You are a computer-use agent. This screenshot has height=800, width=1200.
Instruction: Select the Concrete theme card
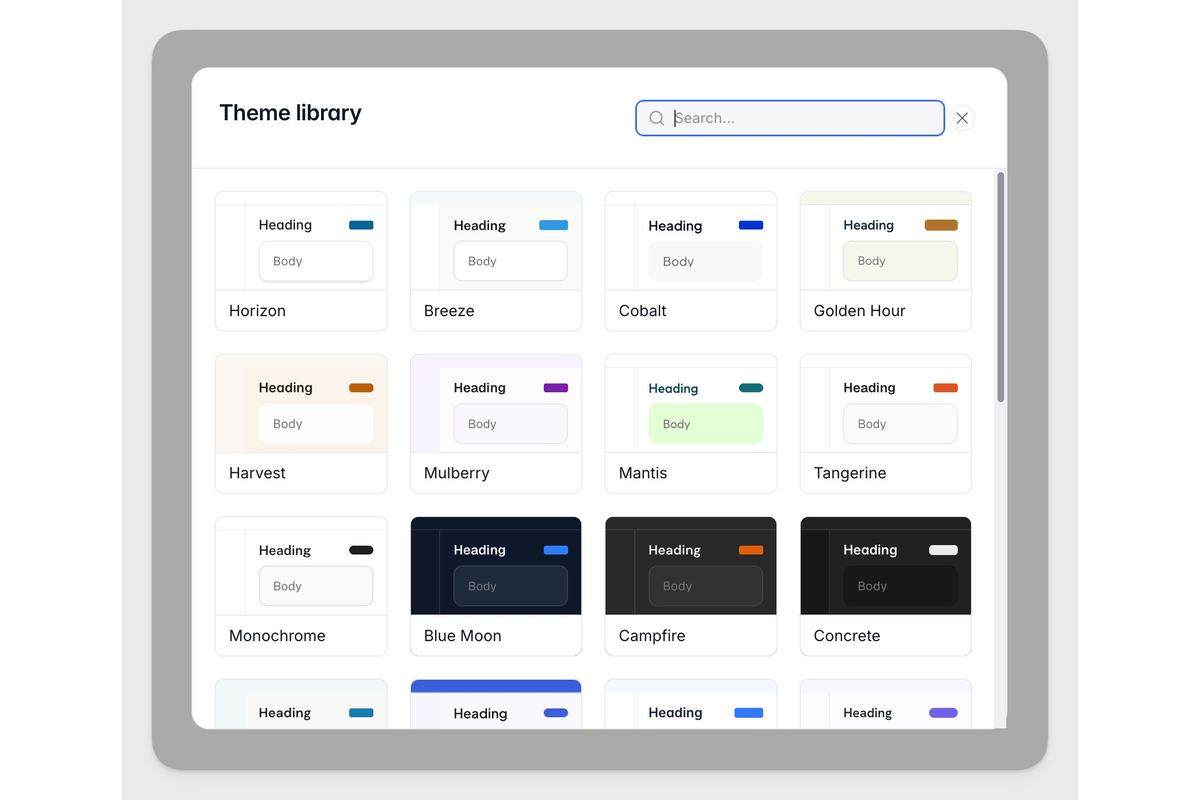(886, 586)
